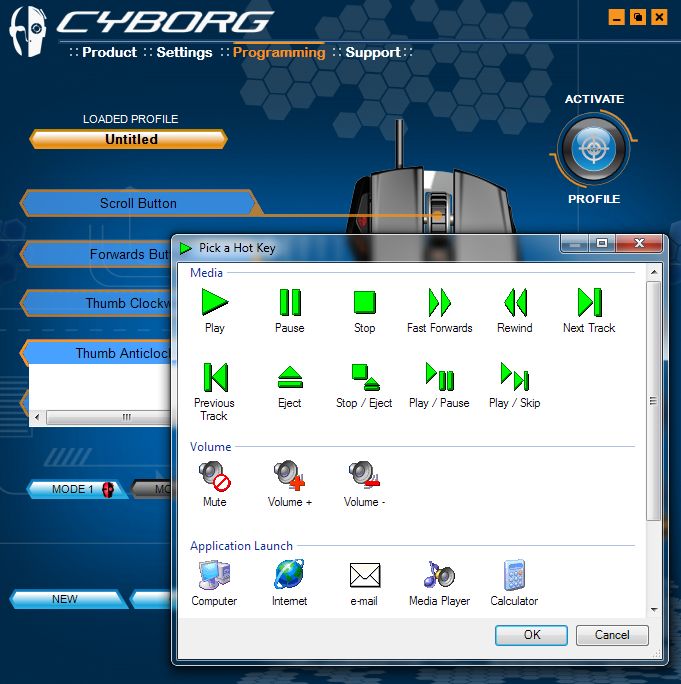Select the Calculator launch icon
The width and height of the screenshot is (681, 684).
(x=514, y=575)
